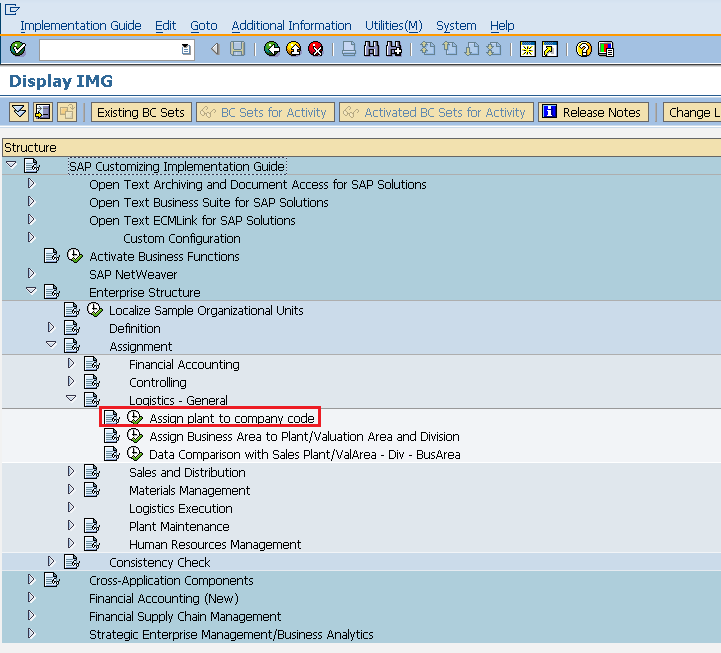Expand the SAP NetWeaver node

coord(31,274)
